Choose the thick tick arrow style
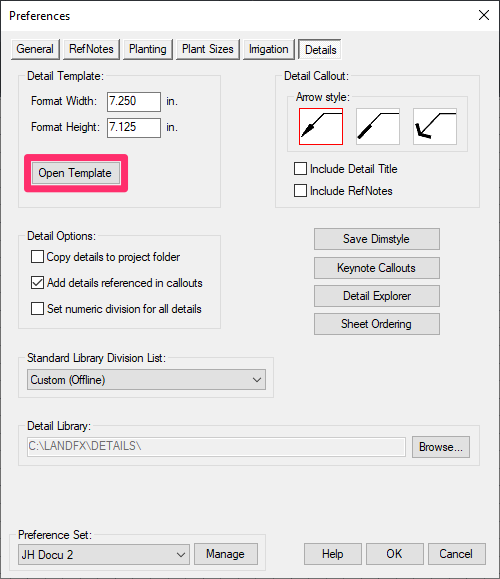Image resolution: width=500 pixels, height=579 pixels. (378, 126)
